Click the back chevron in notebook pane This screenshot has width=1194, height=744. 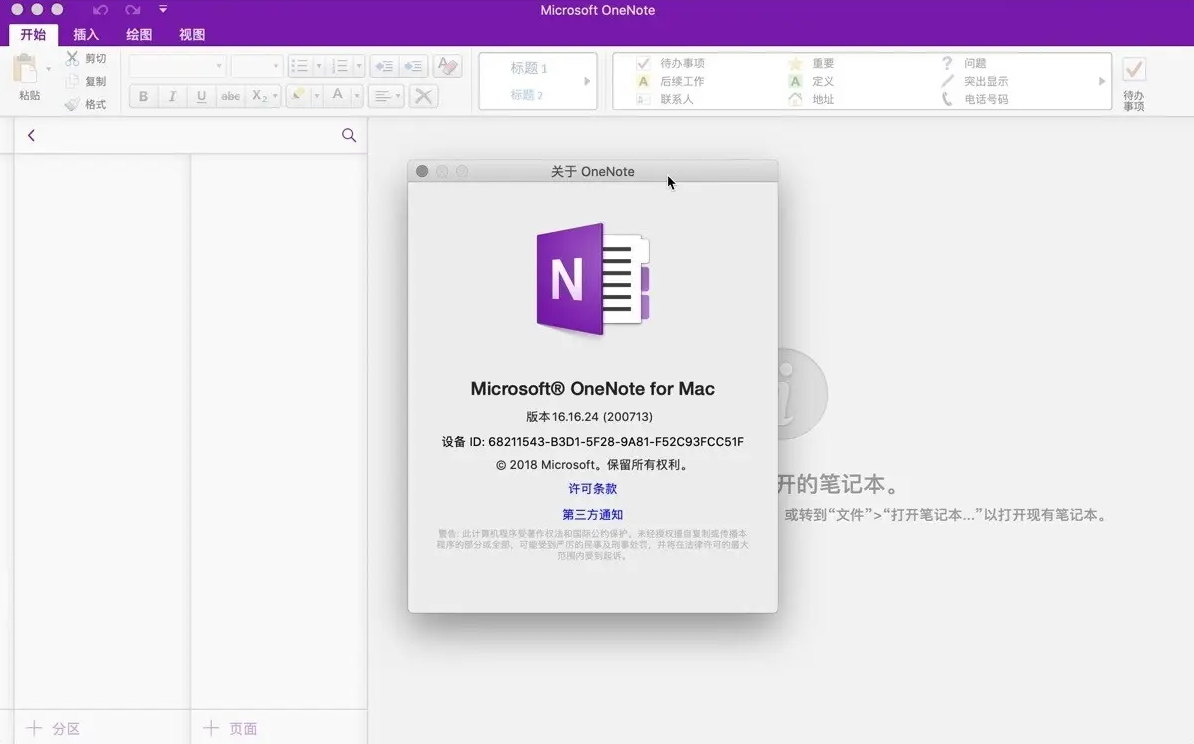pyautogui.click(x=31, y=135)
